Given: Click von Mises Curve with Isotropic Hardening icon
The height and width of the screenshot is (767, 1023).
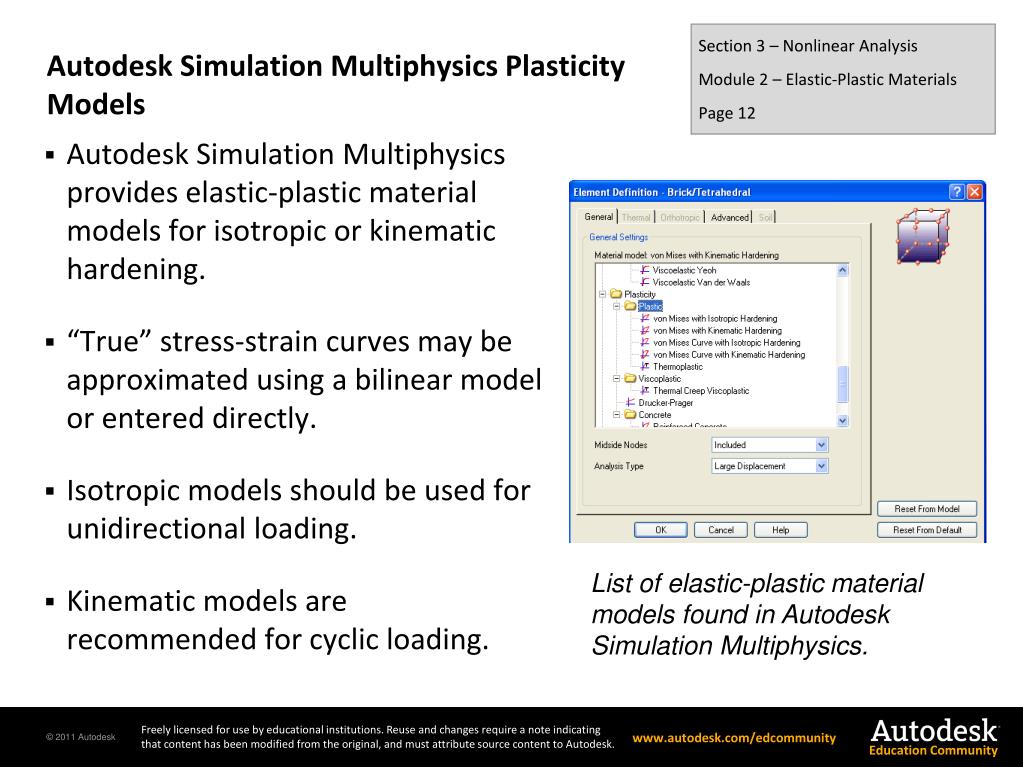Looking at the screenshot, I should 645,342.
